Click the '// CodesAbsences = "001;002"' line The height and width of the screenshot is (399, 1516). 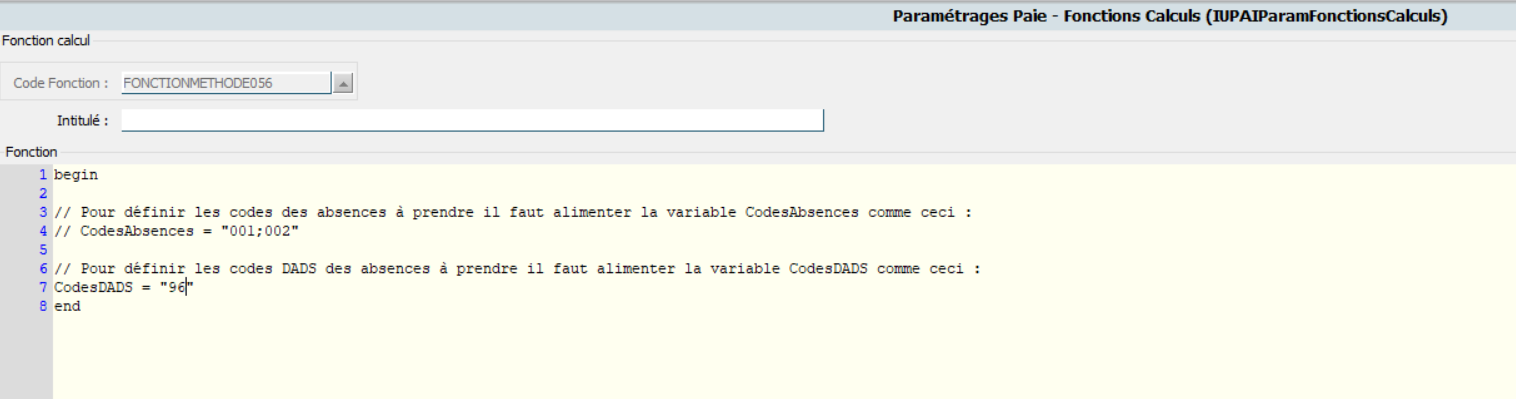tap(177, 231)
